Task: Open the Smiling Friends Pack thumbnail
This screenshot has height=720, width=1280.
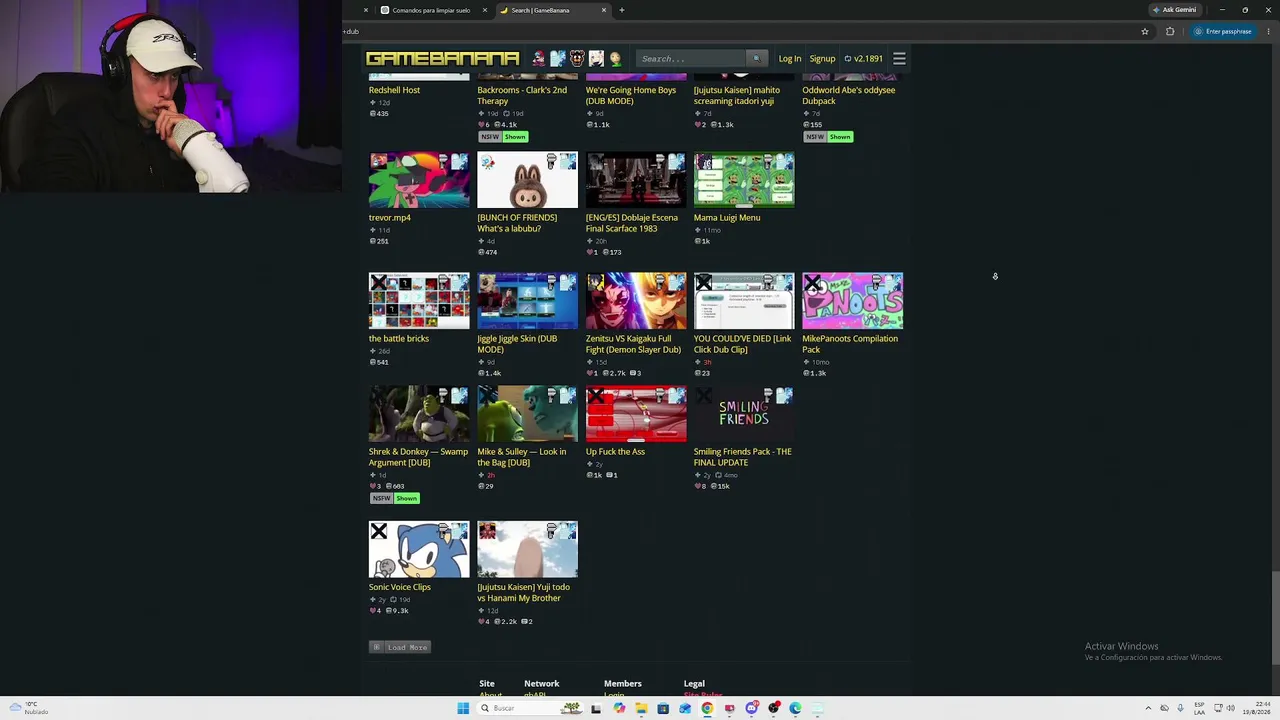Action: 744,414
